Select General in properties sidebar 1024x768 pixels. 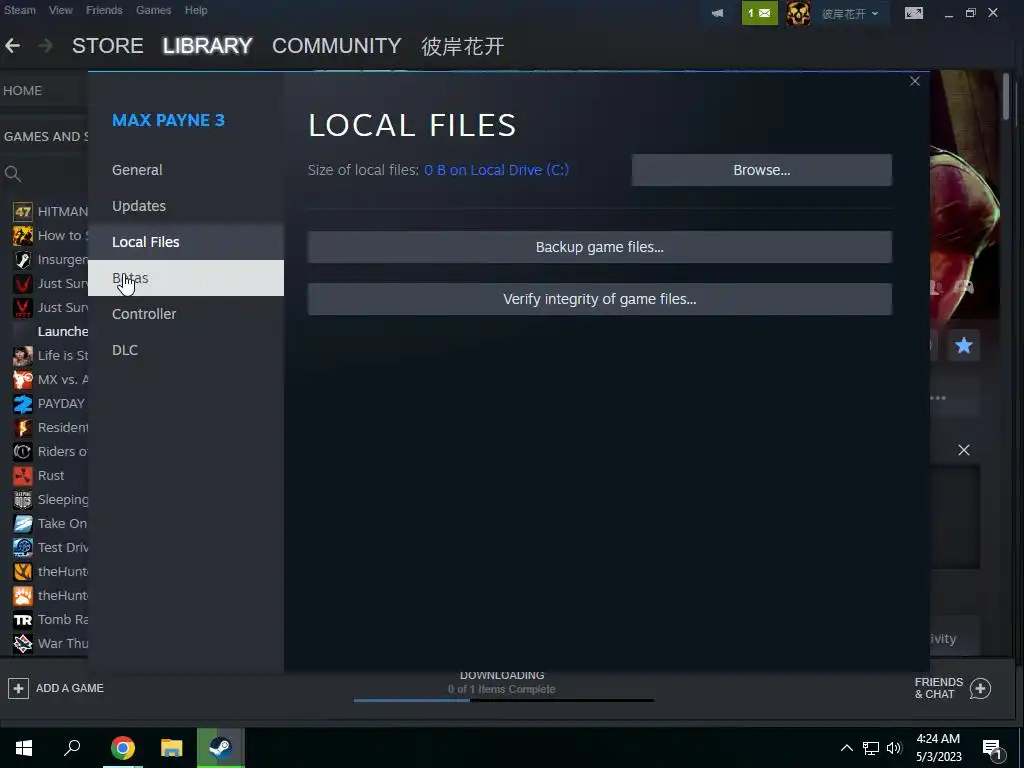point(185,170)
